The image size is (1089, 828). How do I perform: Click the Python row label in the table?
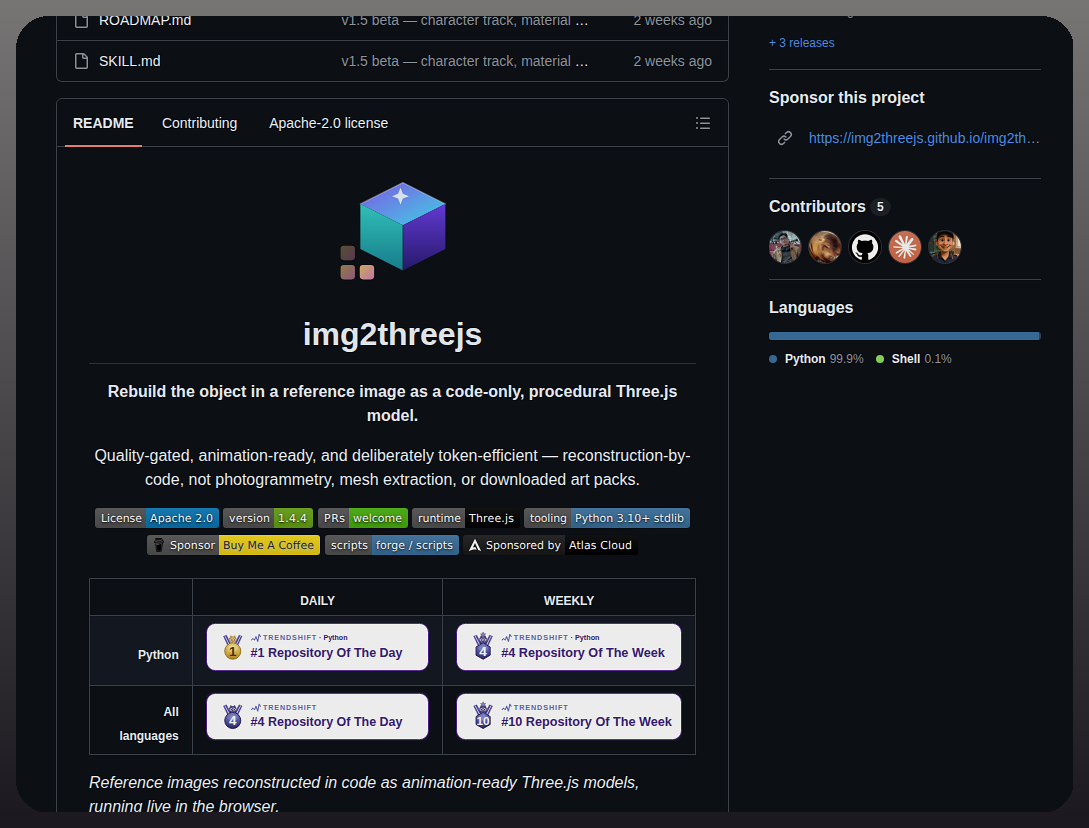tap(158, 655)
